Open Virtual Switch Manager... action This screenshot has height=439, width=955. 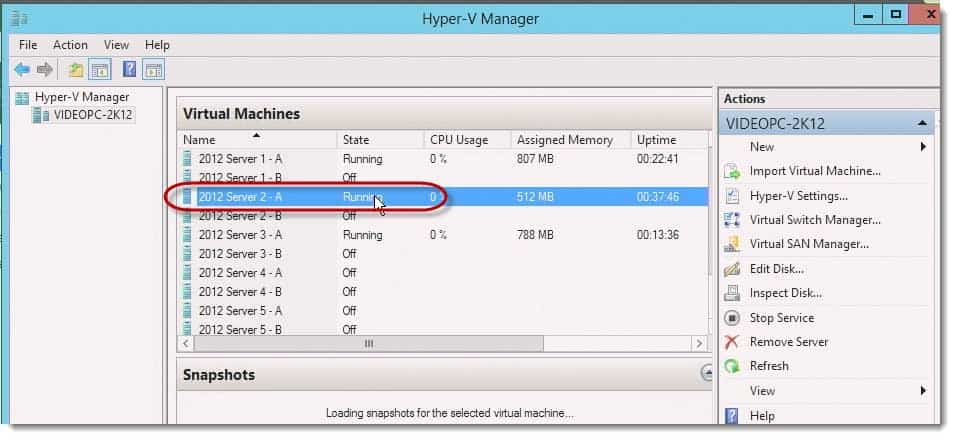click(815, 220)
